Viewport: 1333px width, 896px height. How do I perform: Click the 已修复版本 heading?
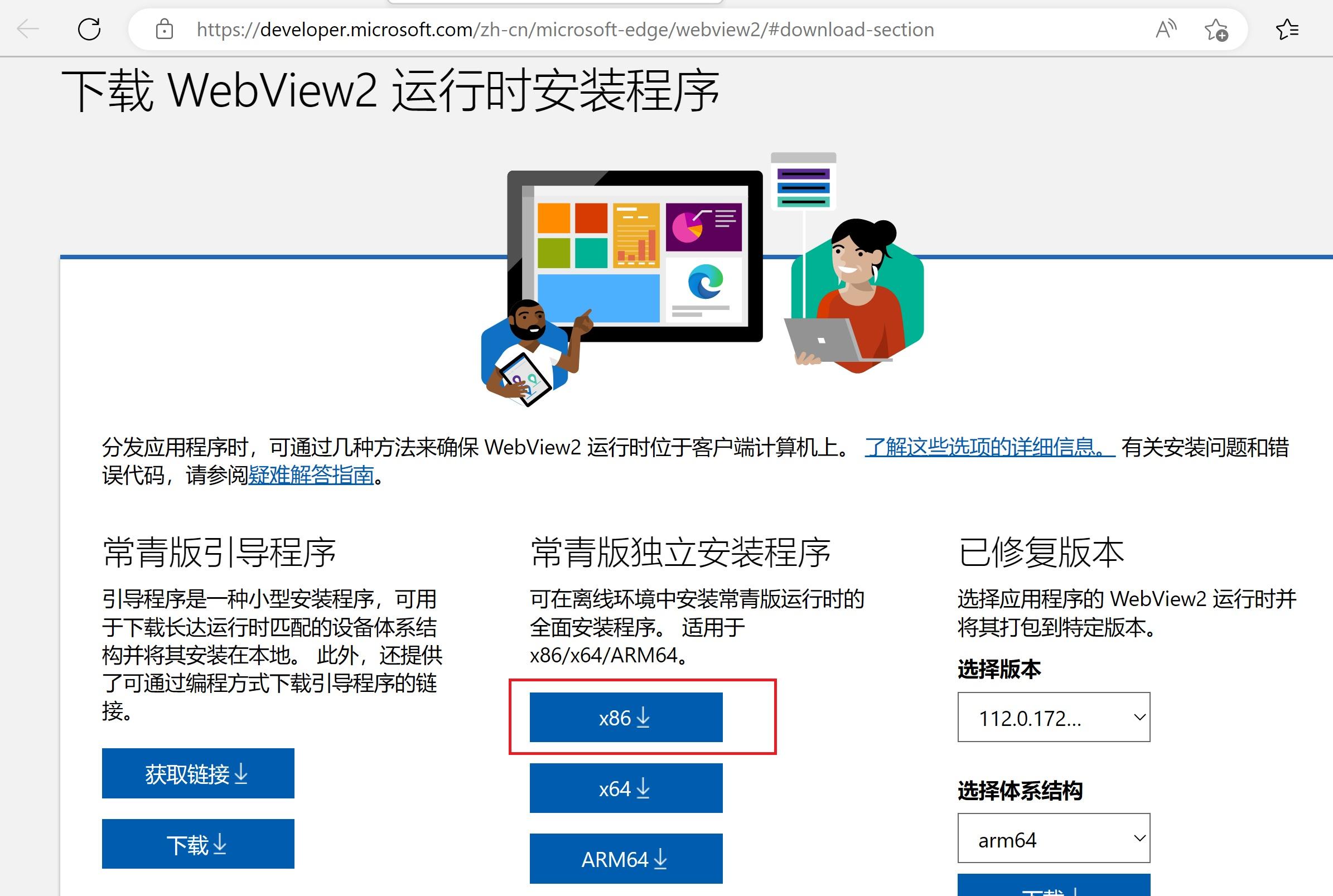pyautogui.click(x=1041, y=553)
